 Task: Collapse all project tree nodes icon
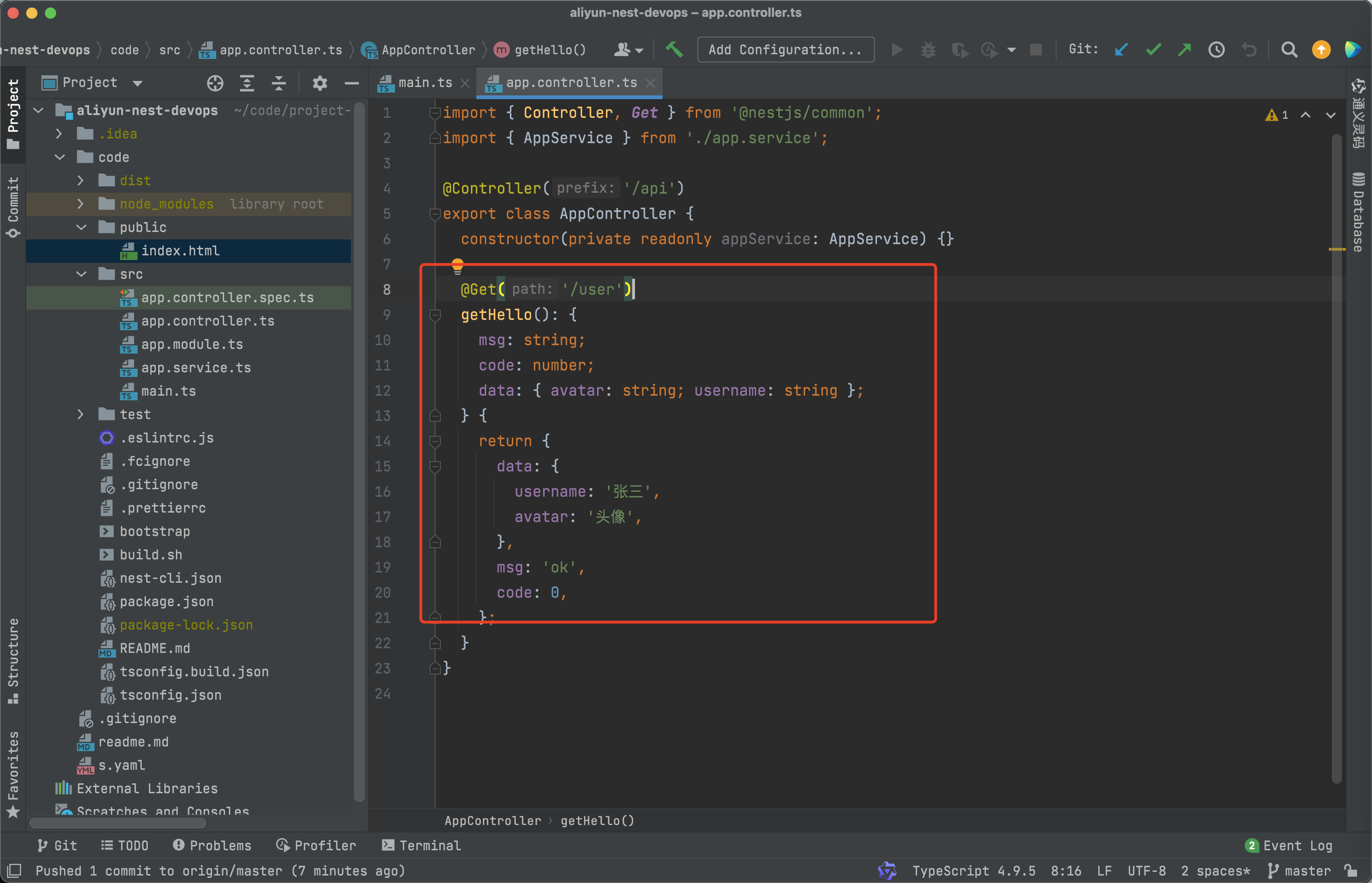pos(279,83)
